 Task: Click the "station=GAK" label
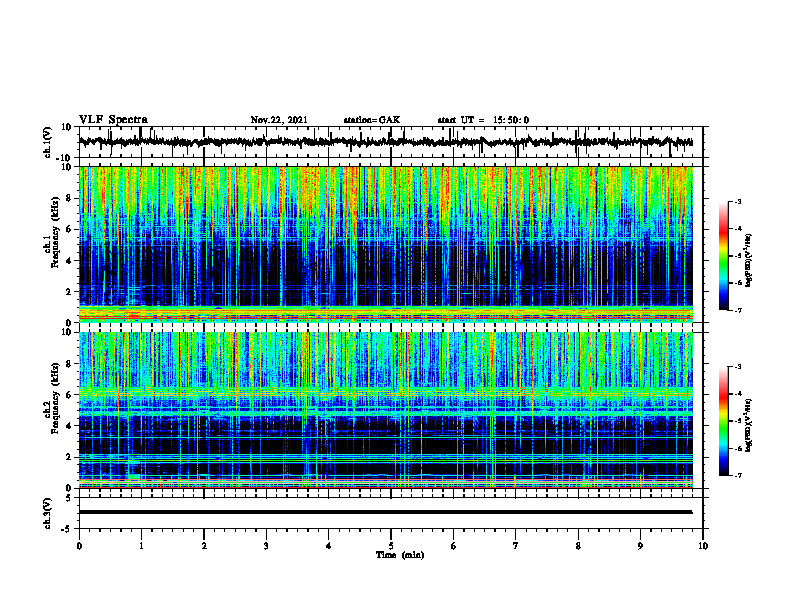point(372,120)
